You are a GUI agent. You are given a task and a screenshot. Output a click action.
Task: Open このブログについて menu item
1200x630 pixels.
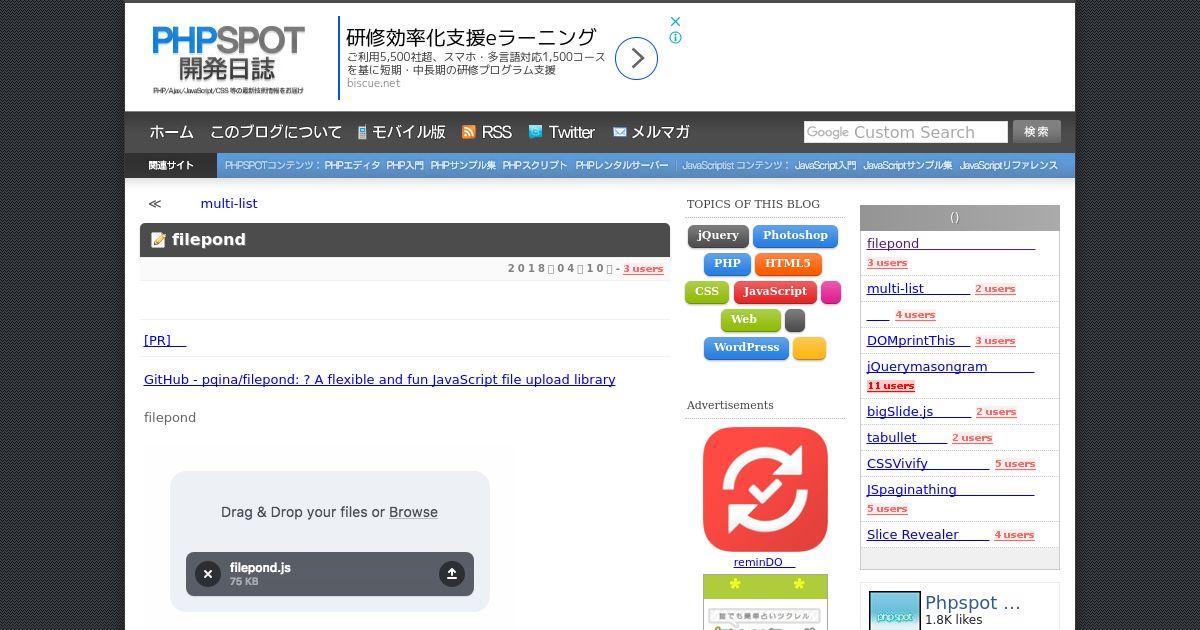pyautogui.click(x=276, y=132)
